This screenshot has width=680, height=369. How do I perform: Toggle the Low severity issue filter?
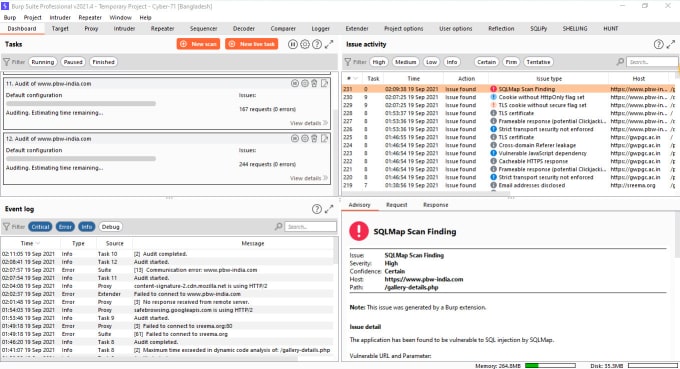click(431, 62)
